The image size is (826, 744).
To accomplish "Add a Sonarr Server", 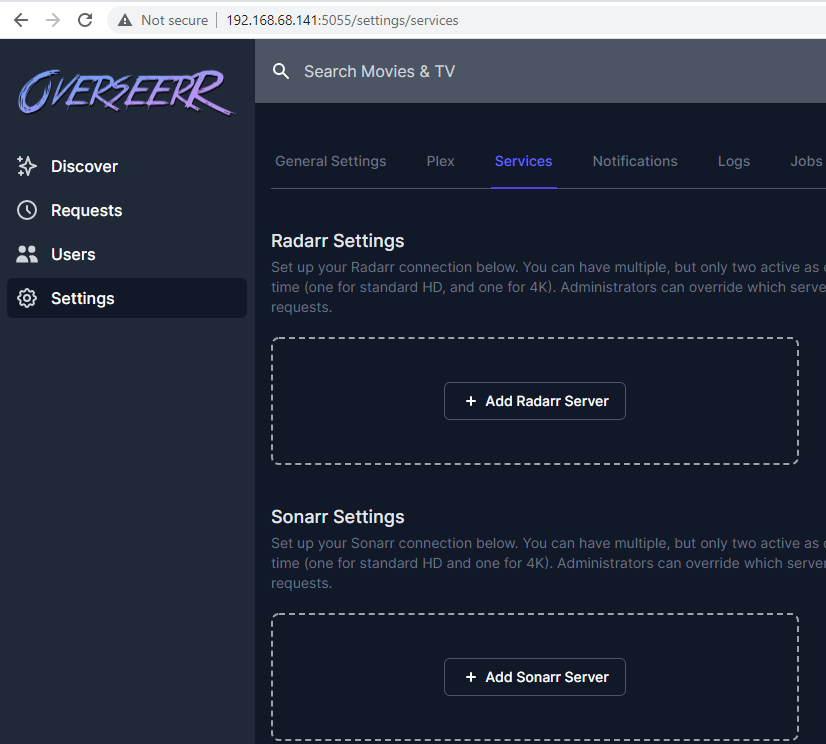I will pos(535,677).
